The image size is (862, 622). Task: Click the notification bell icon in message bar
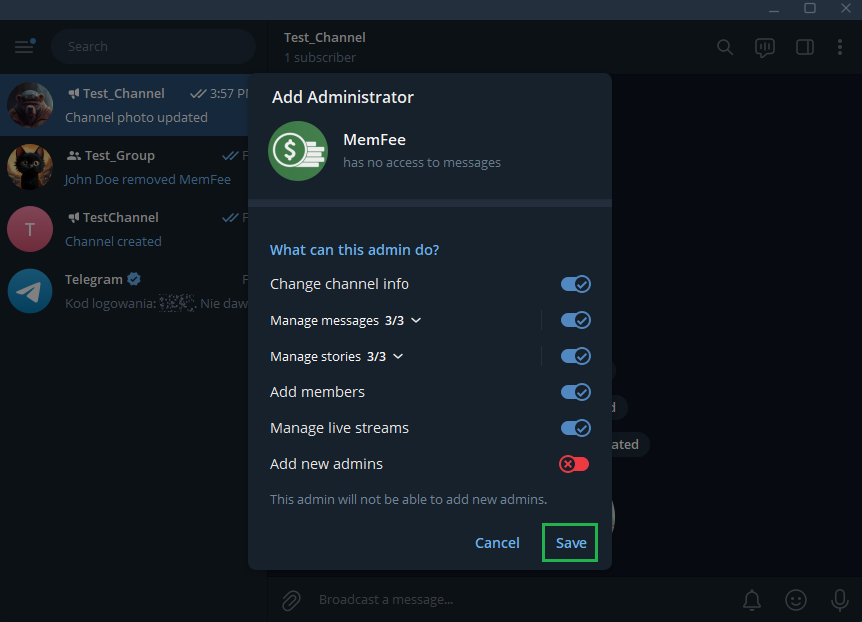[x=752, y=600]
